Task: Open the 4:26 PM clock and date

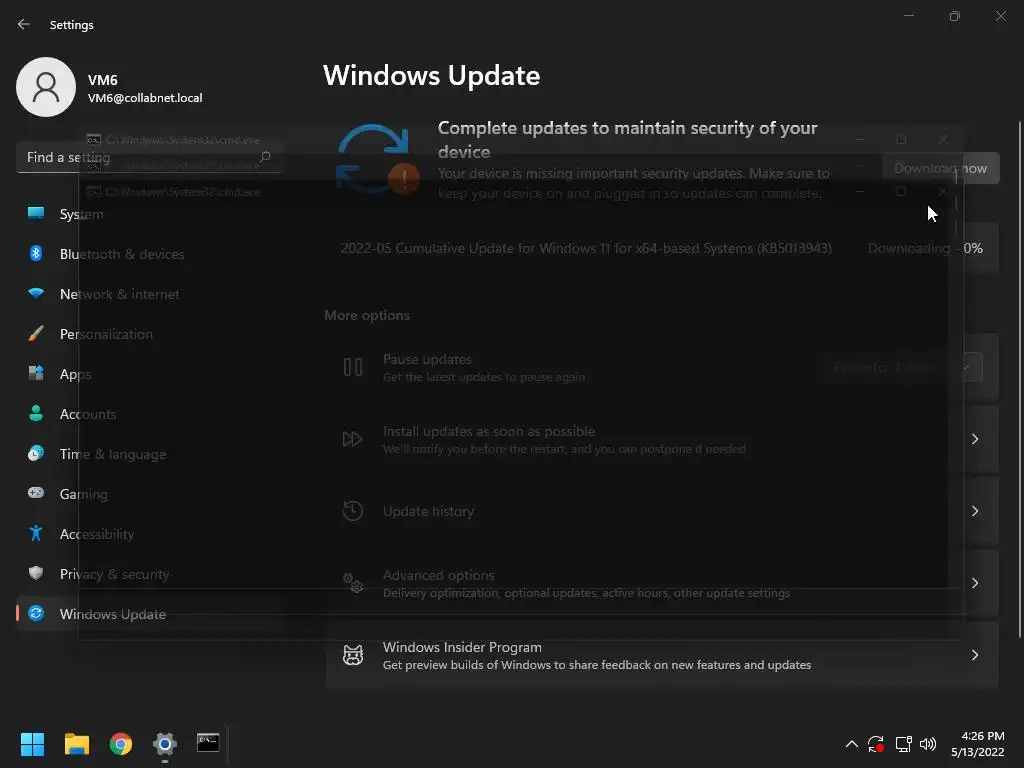Action: pyautogui.click(x=978, y=744)
